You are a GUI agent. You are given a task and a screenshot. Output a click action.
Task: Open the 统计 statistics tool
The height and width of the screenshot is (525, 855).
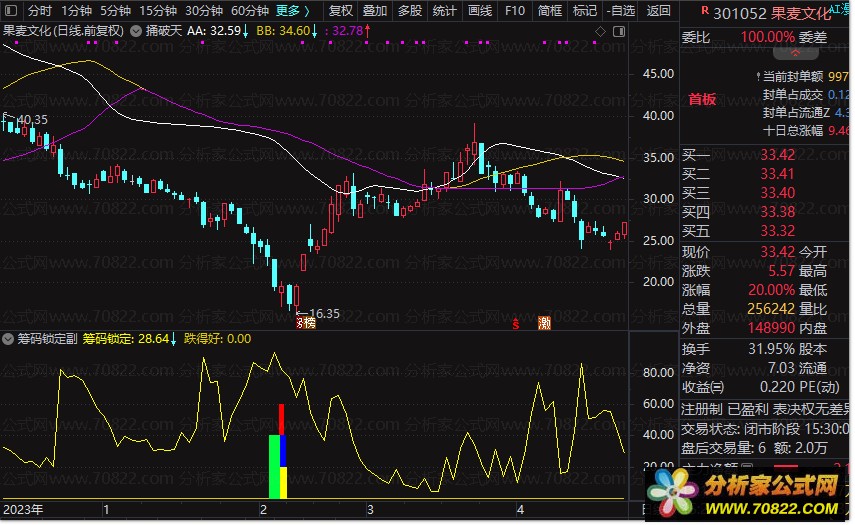pos(444,10)
